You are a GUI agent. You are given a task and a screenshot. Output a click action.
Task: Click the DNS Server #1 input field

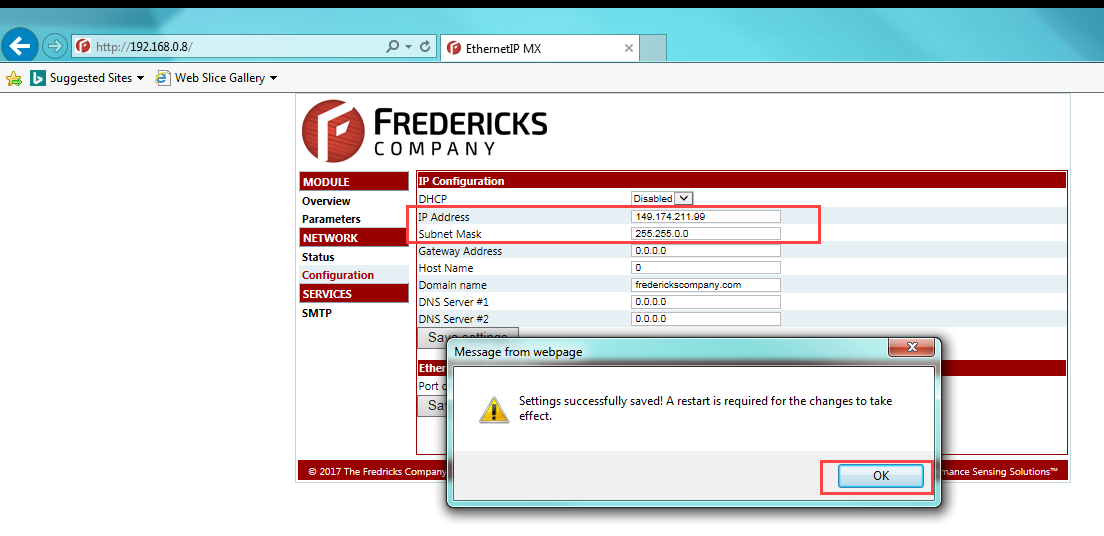coord(706,301)
